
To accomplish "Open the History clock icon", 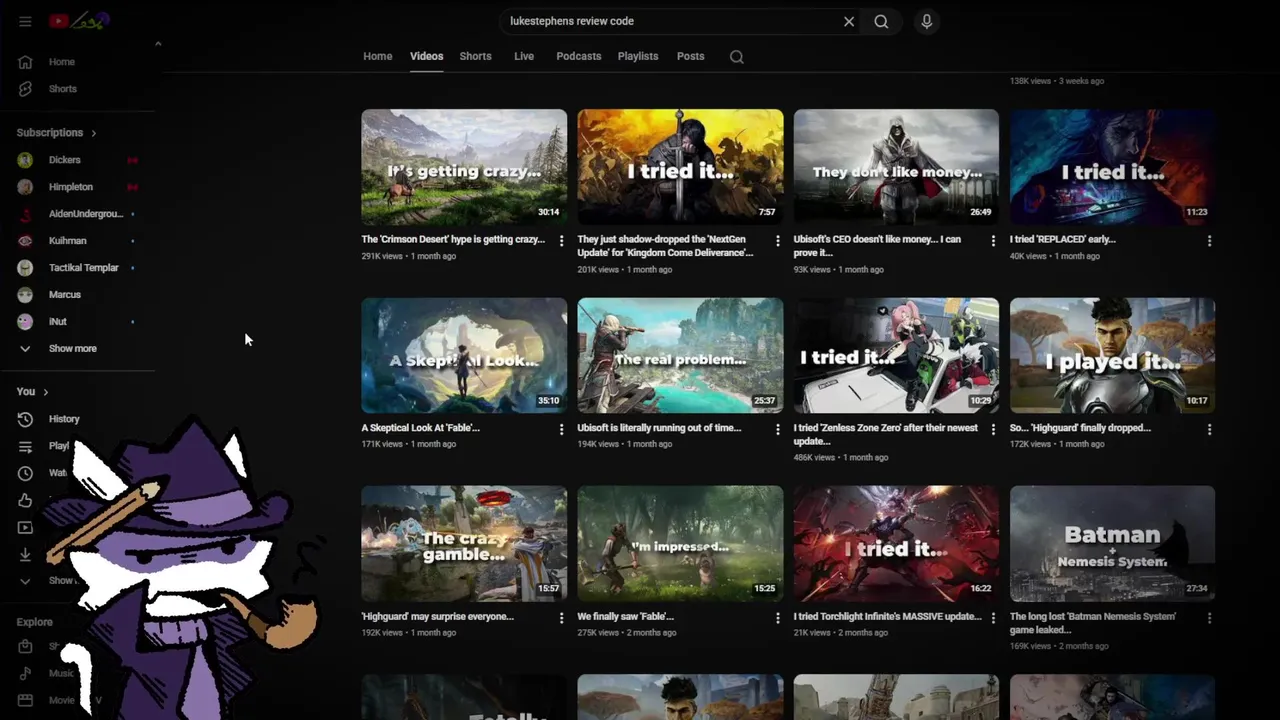I will coord(26,419).
